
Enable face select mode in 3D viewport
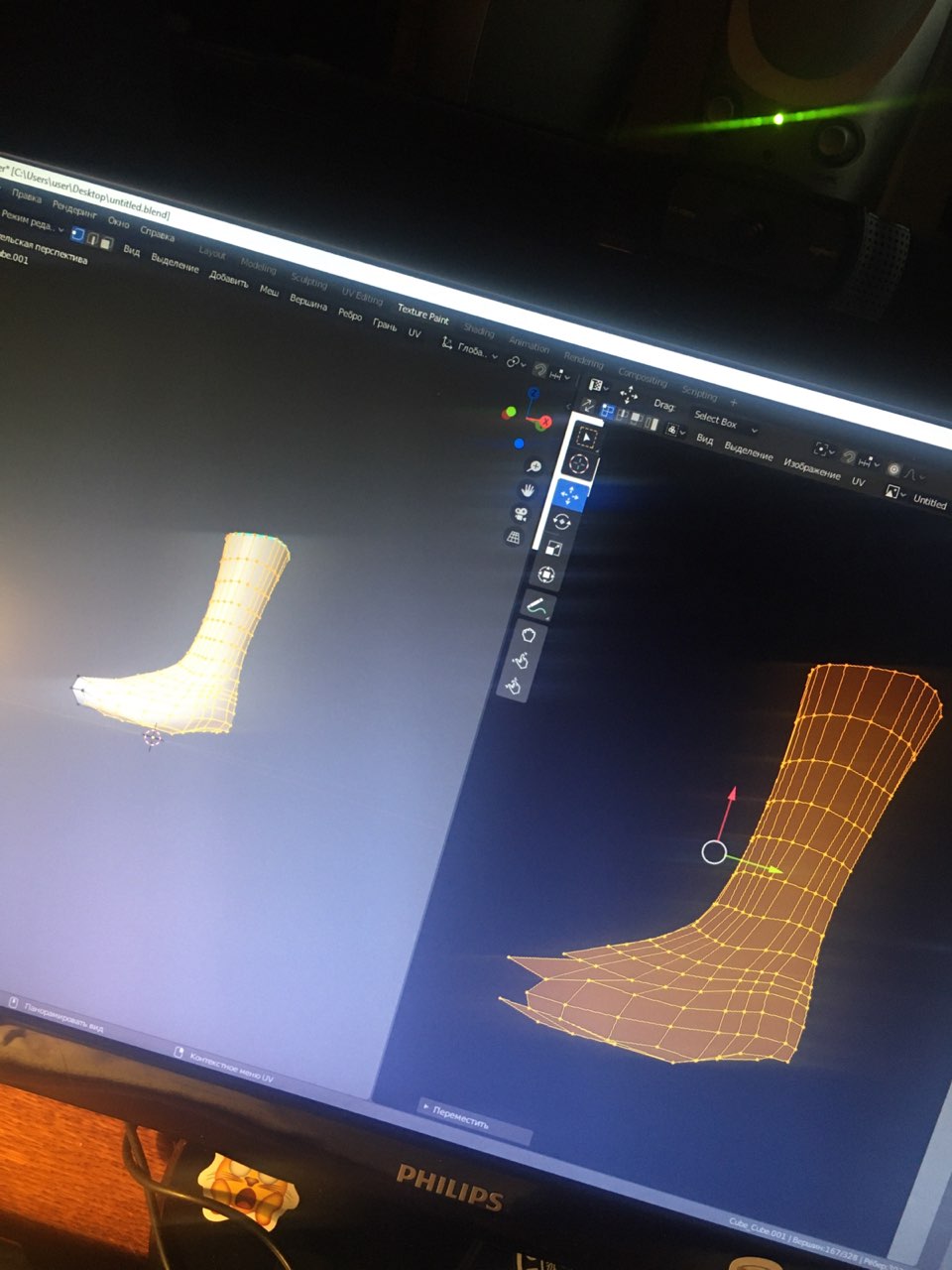[x=105, y=243]
